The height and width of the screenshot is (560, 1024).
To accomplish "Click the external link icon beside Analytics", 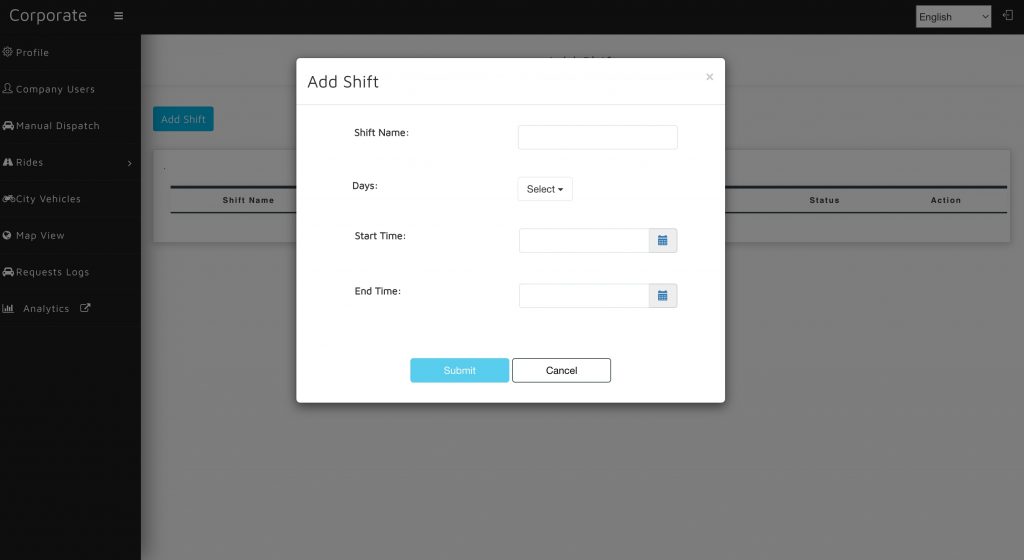I will 85,308.
